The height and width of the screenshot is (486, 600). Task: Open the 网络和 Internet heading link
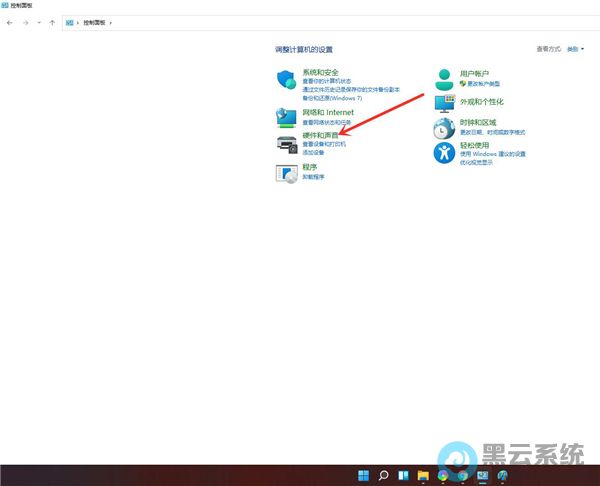[x=328, y=113]
